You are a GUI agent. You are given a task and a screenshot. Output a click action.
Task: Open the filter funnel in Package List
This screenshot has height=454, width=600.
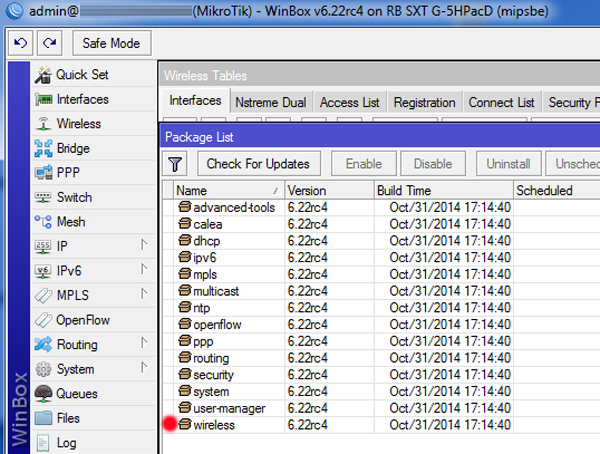[x=175, y=164]
